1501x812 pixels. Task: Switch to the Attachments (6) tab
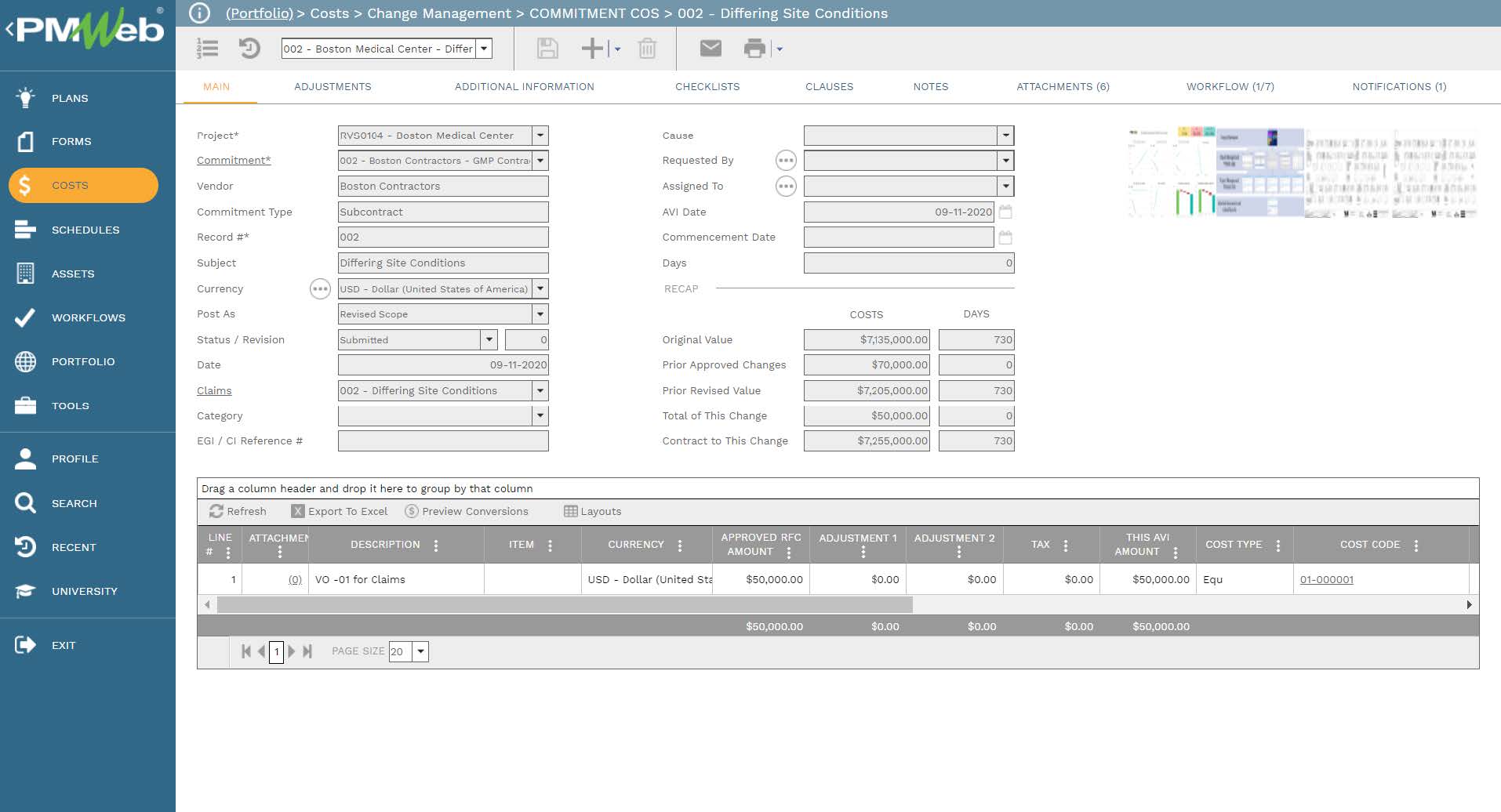1063,86
